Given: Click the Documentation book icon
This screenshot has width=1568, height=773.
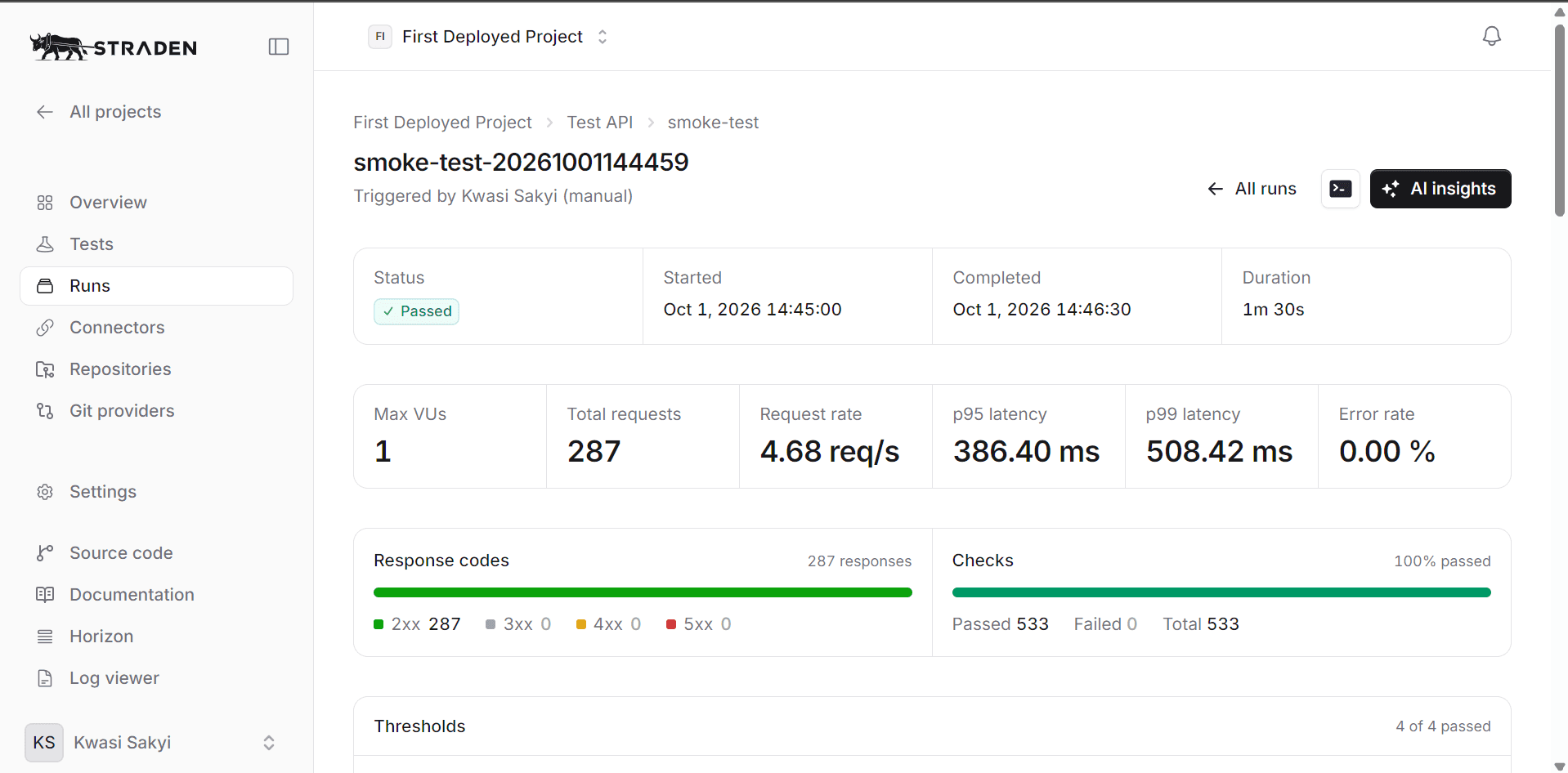Looking at the screenshot, I should 45,595.
